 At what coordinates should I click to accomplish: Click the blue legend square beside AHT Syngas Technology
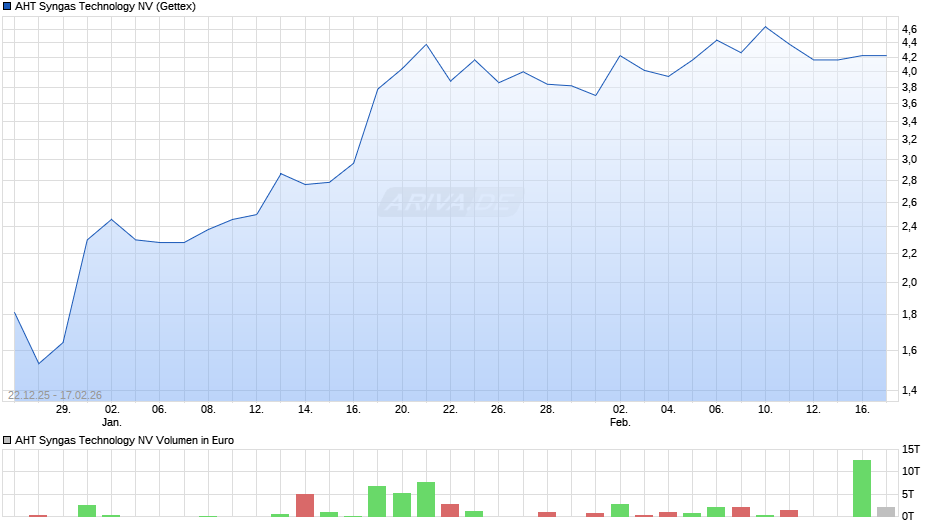pyautogui.click(x=7, y=7)
